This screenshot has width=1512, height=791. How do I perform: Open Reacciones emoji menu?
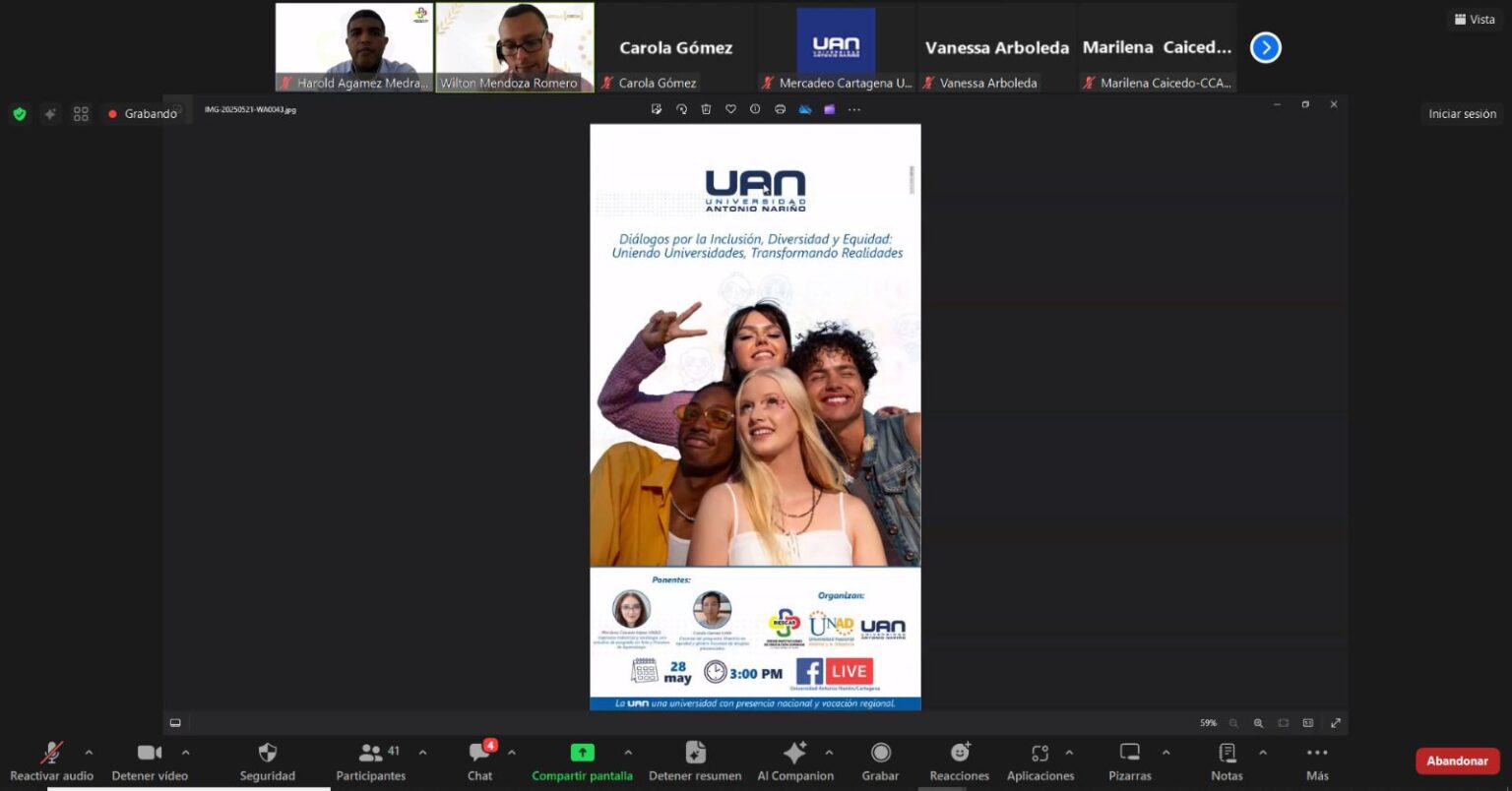coord(959,754)
